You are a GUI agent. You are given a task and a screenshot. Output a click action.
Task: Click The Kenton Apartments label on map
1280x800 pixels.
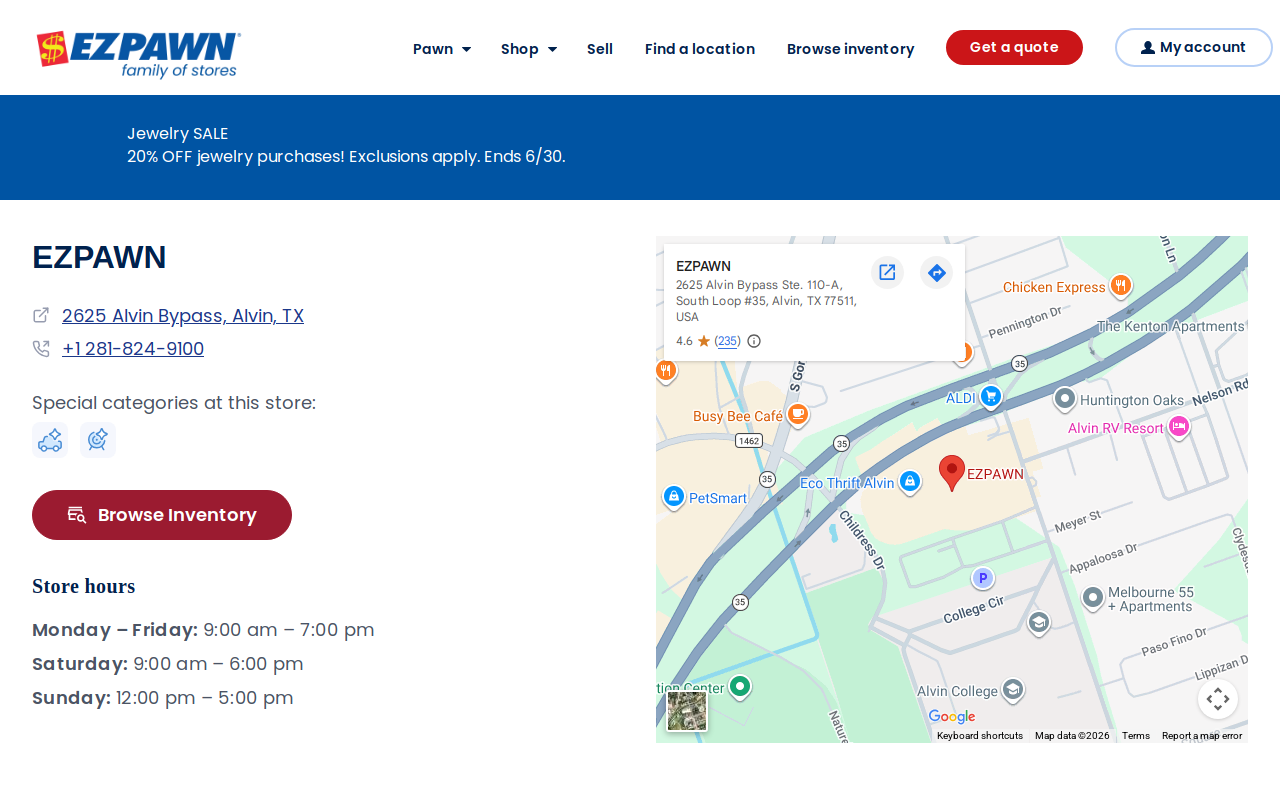coord(1170,326)
